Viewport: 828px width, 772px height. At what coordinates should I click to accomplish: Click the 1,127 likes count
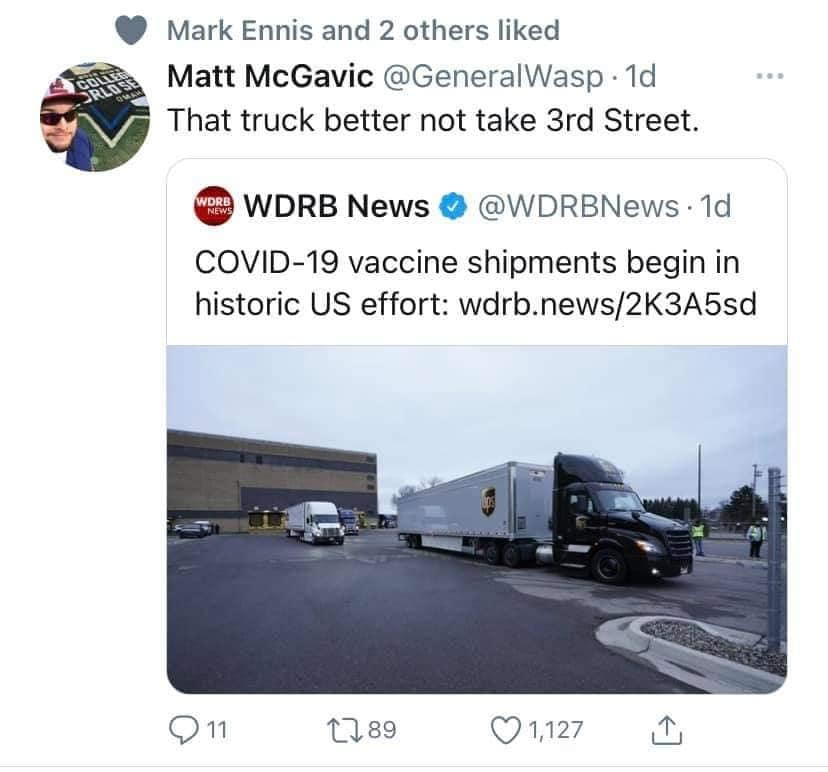(555, 730)
